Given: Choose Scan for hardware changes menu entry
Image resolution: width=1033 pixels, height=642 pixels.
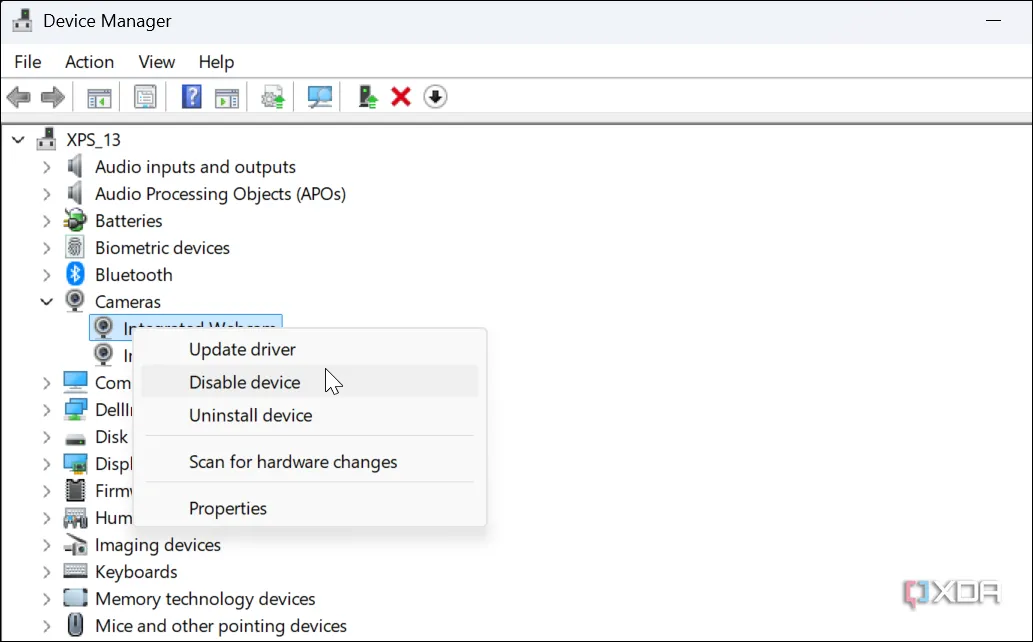Looking at the screenshot, I should [310, 461].
